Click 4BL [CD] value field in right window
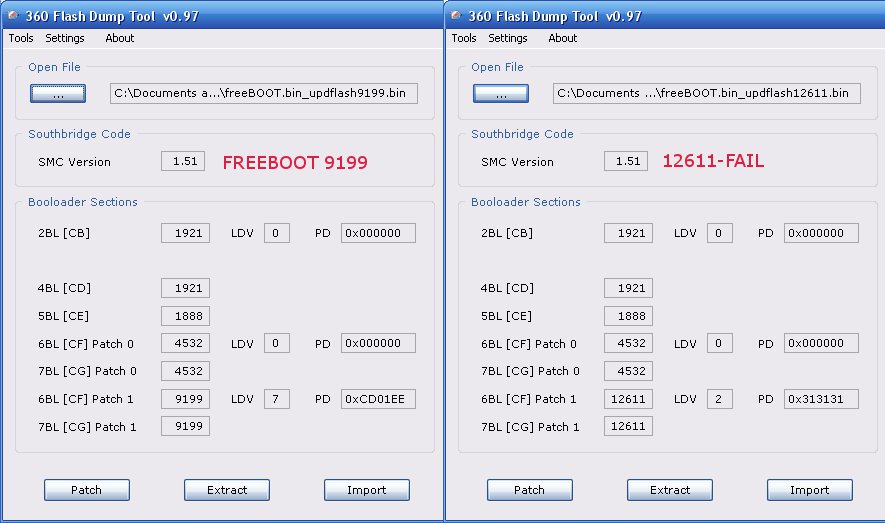Screen dimensions: 885x523 click(x=628, y=288)
